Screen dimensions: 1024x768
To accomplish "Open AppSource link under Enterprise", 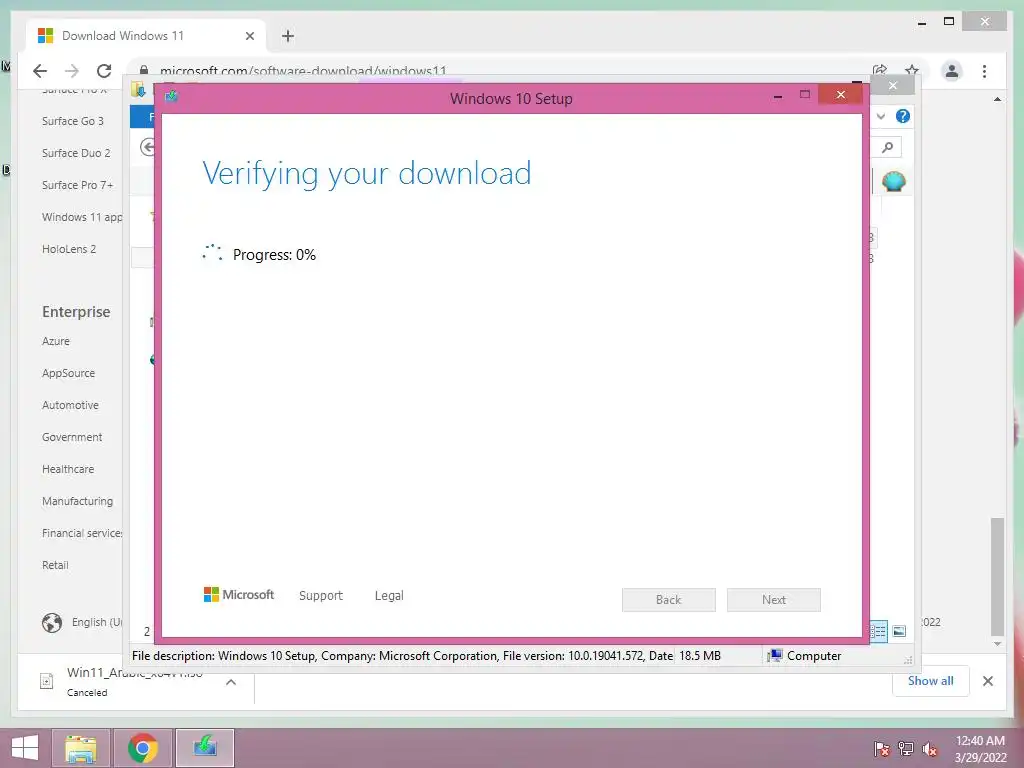I will [x=68, y=373].
